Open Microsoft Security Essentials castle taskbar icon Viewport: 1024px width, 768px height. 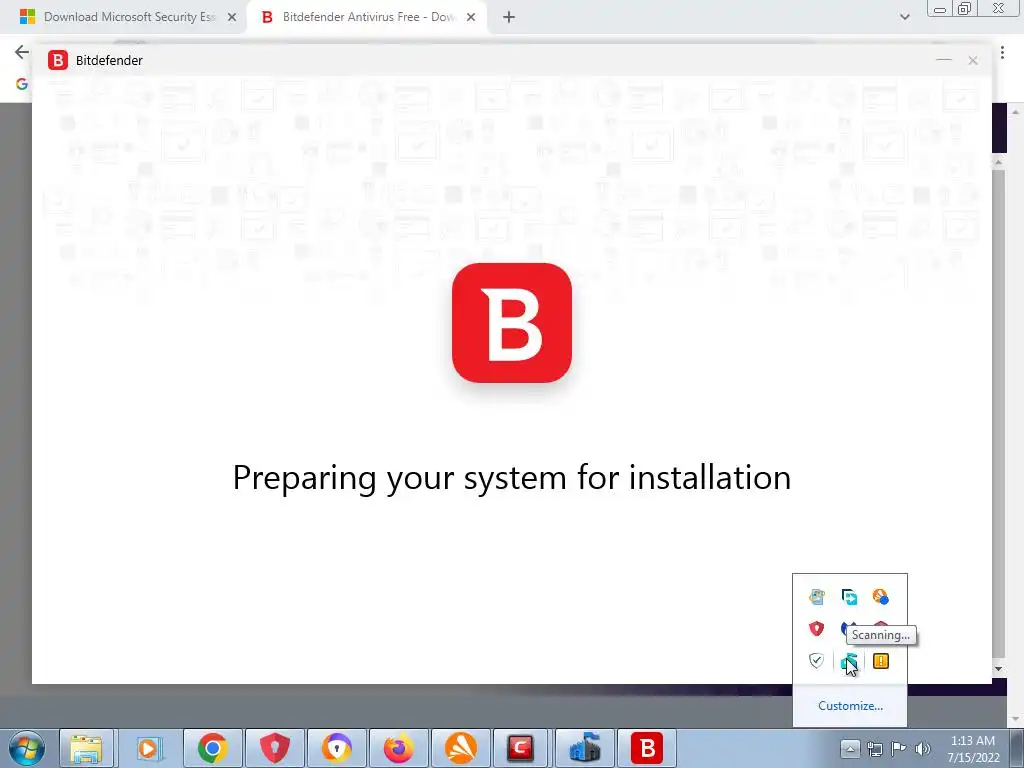584,748
